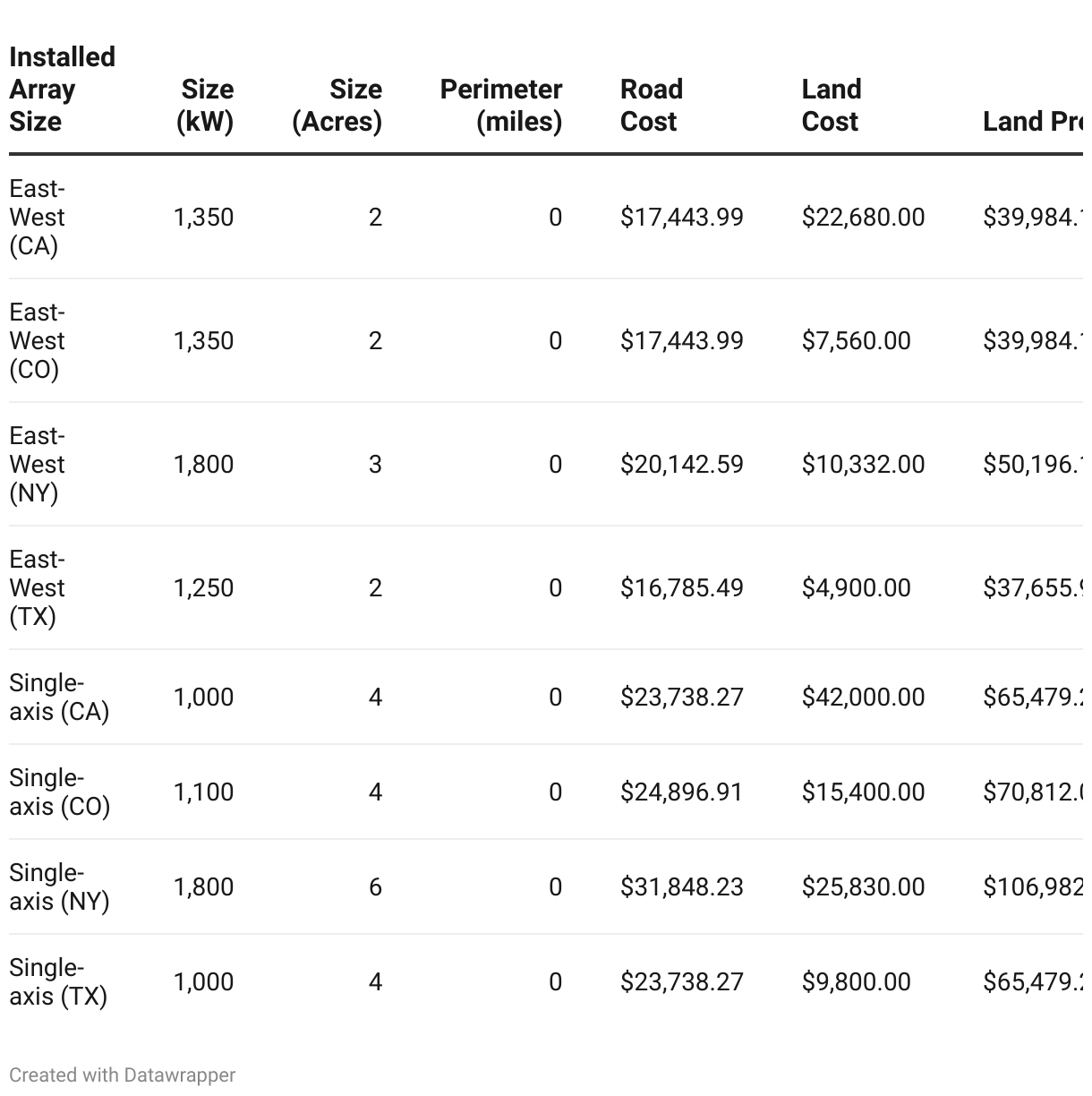Click the $4,900.00 land cost cell
Screen dimensions: 1092x1096
point(856,588)
